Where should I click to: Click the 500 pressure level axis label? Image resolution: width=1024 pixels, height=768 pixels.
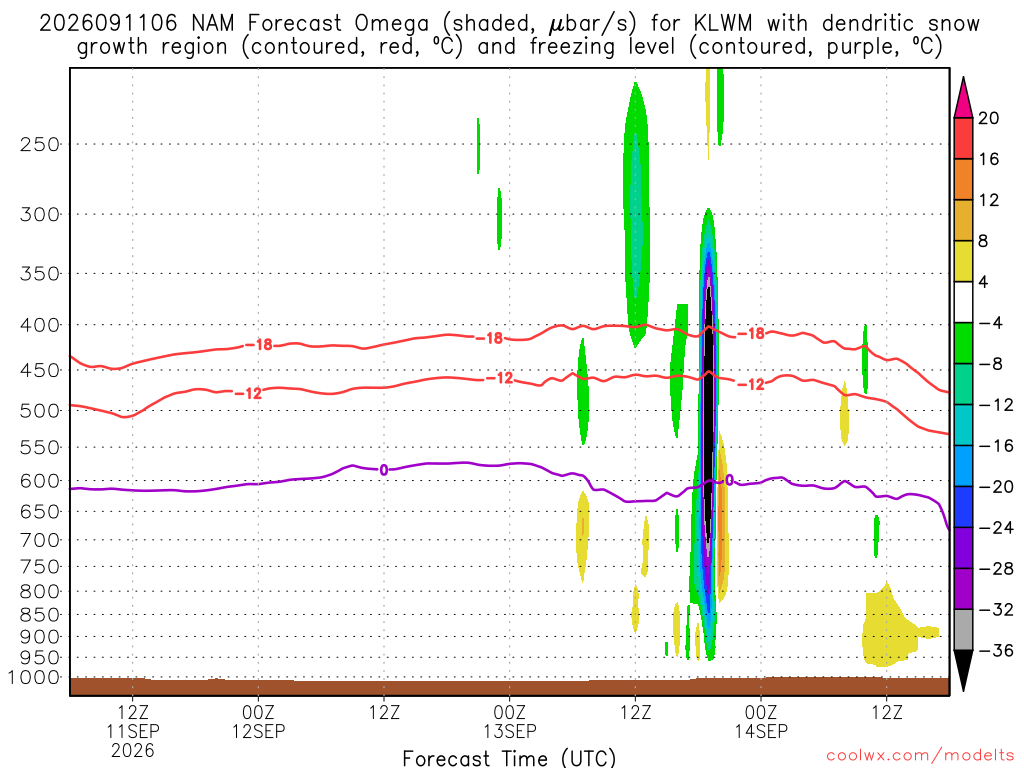40,410
